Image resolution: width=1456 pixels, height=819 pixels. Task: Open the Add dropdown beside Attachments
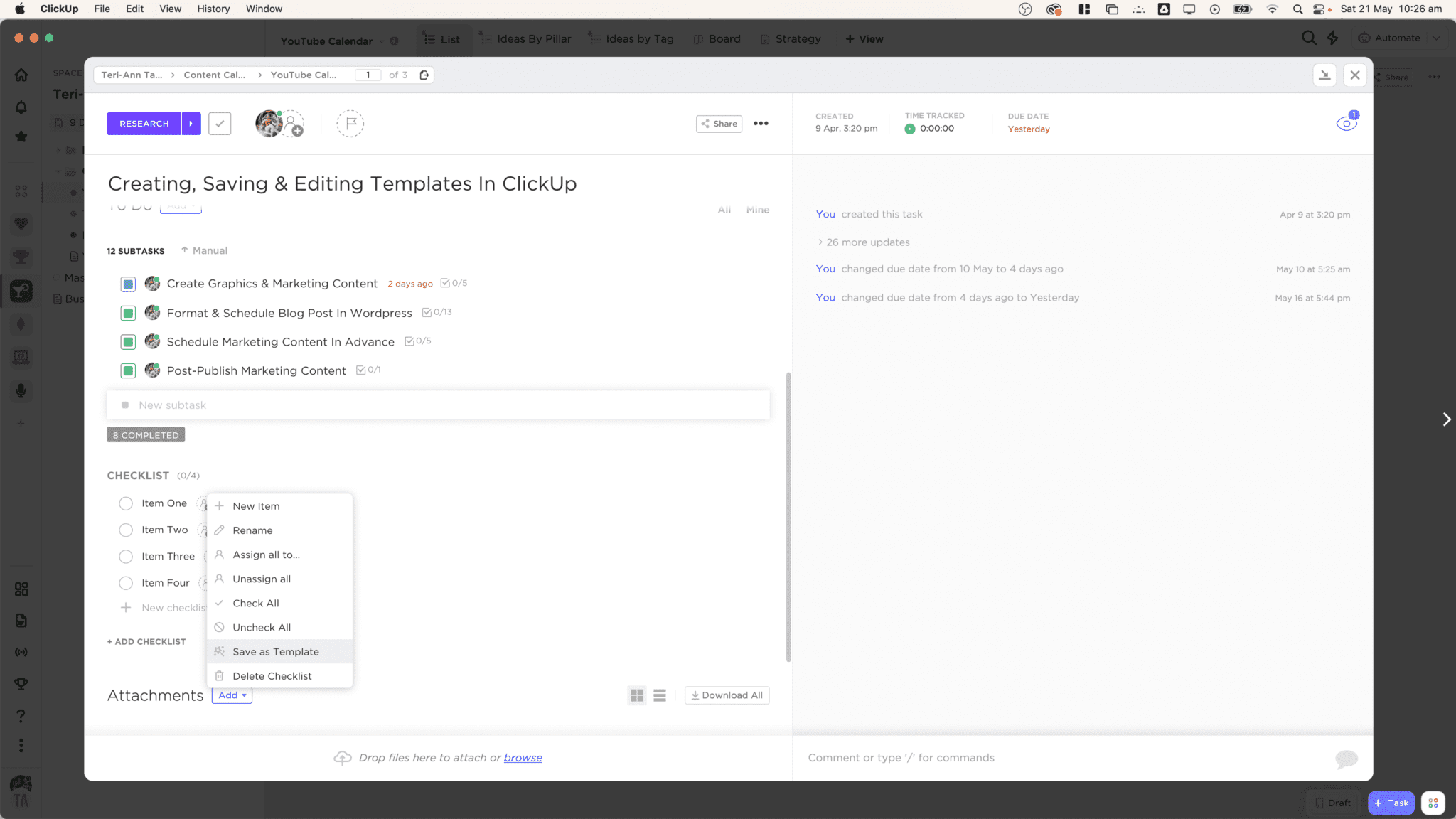[232, 695]
